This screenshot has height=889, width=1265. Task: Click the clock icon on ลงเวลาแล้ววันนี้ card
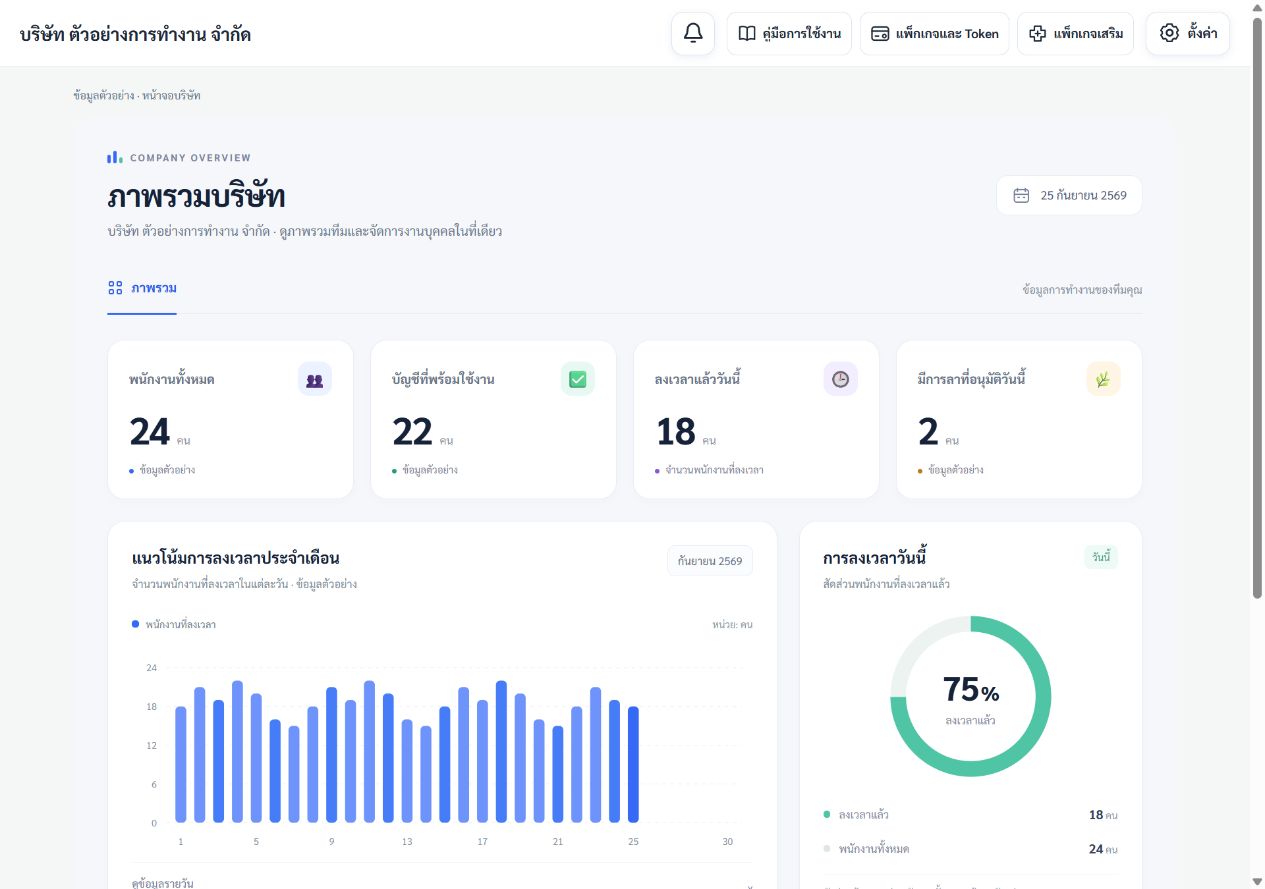pos(841,379)
